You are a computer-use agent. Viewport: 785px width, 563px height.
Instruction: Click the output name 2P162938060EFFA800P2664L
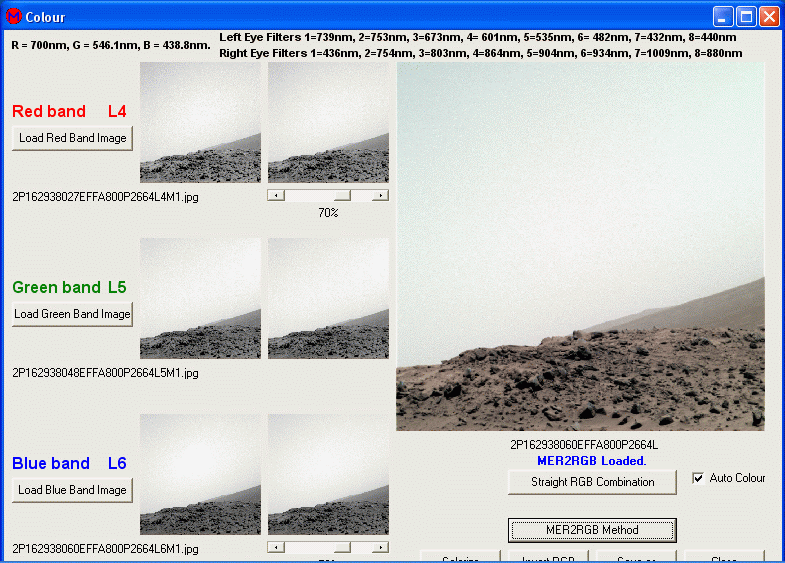coord(584,445)
